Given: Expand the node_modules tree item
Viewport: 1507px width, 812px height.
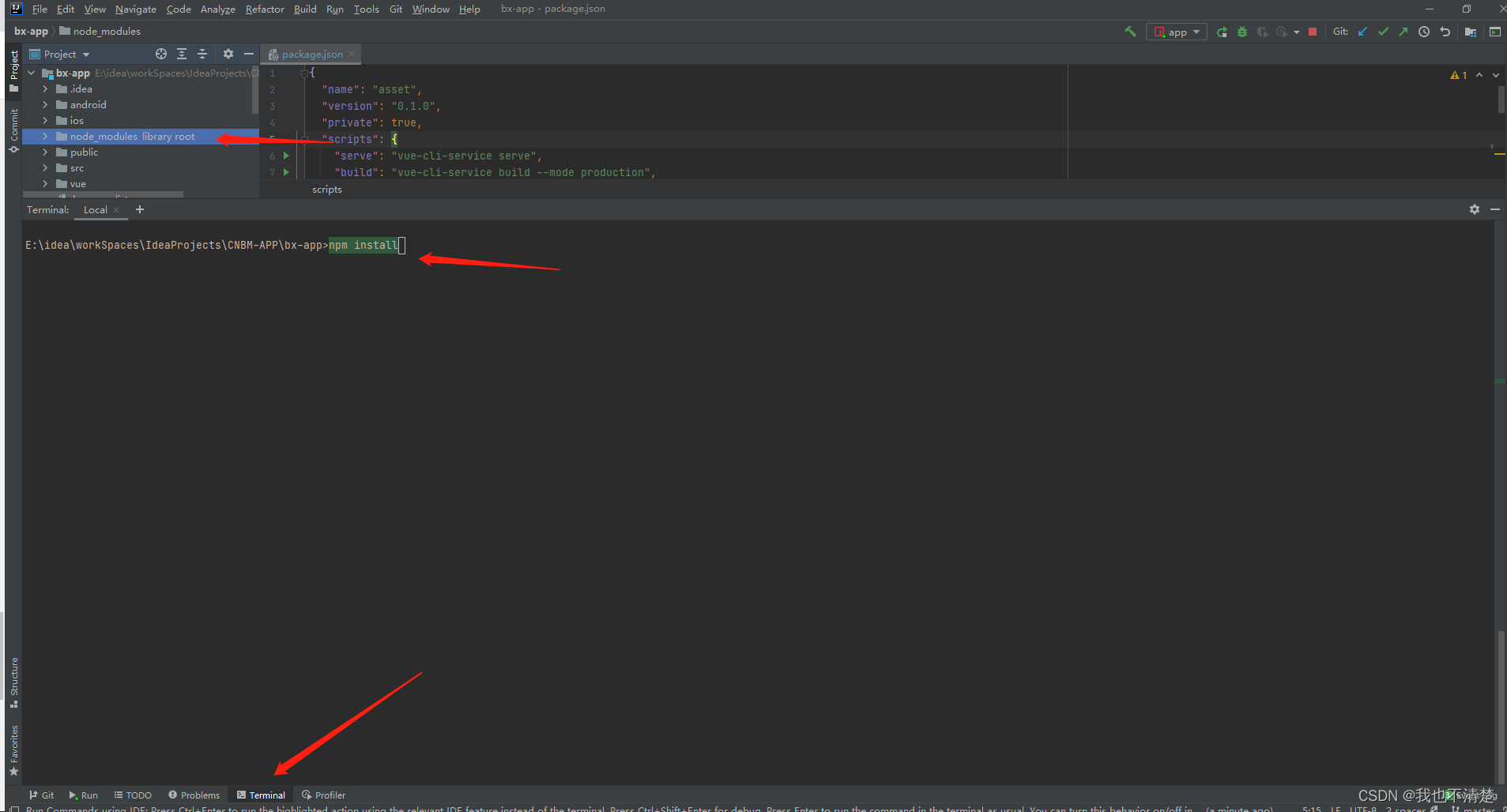Looking at the screenshot, I should click(45, 136).
